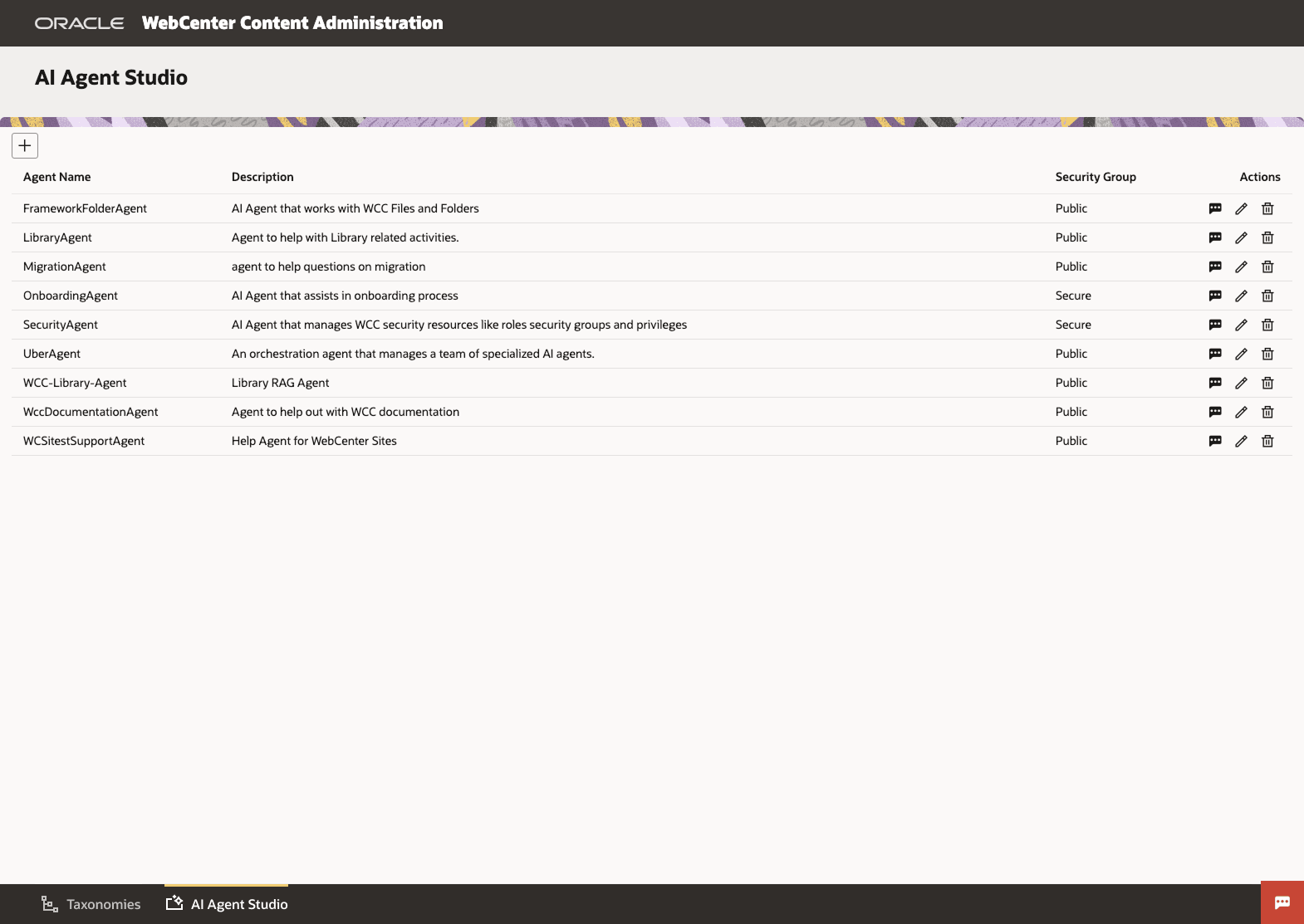This screenshot has height=924, width=1304.
Task: Select the LibraryAgent name cell
Action: point(57,237)
